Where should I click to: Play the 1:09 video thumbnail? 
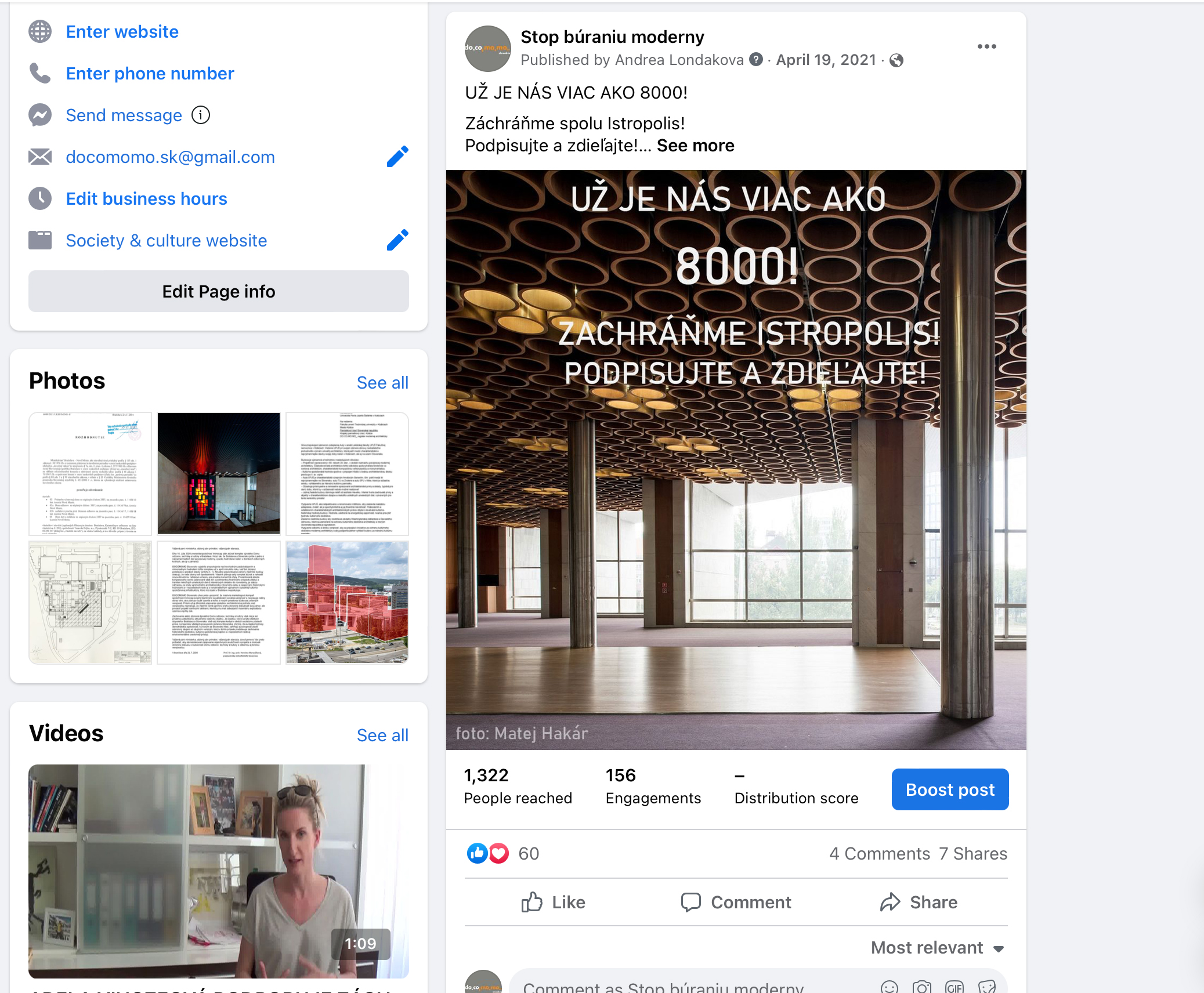(219, 871)
